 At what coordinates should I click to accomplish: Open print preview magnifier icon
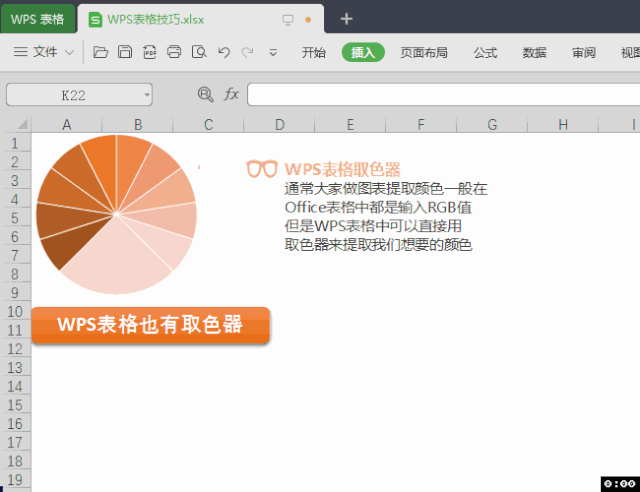pyautogui.click(x=199, y=52)
